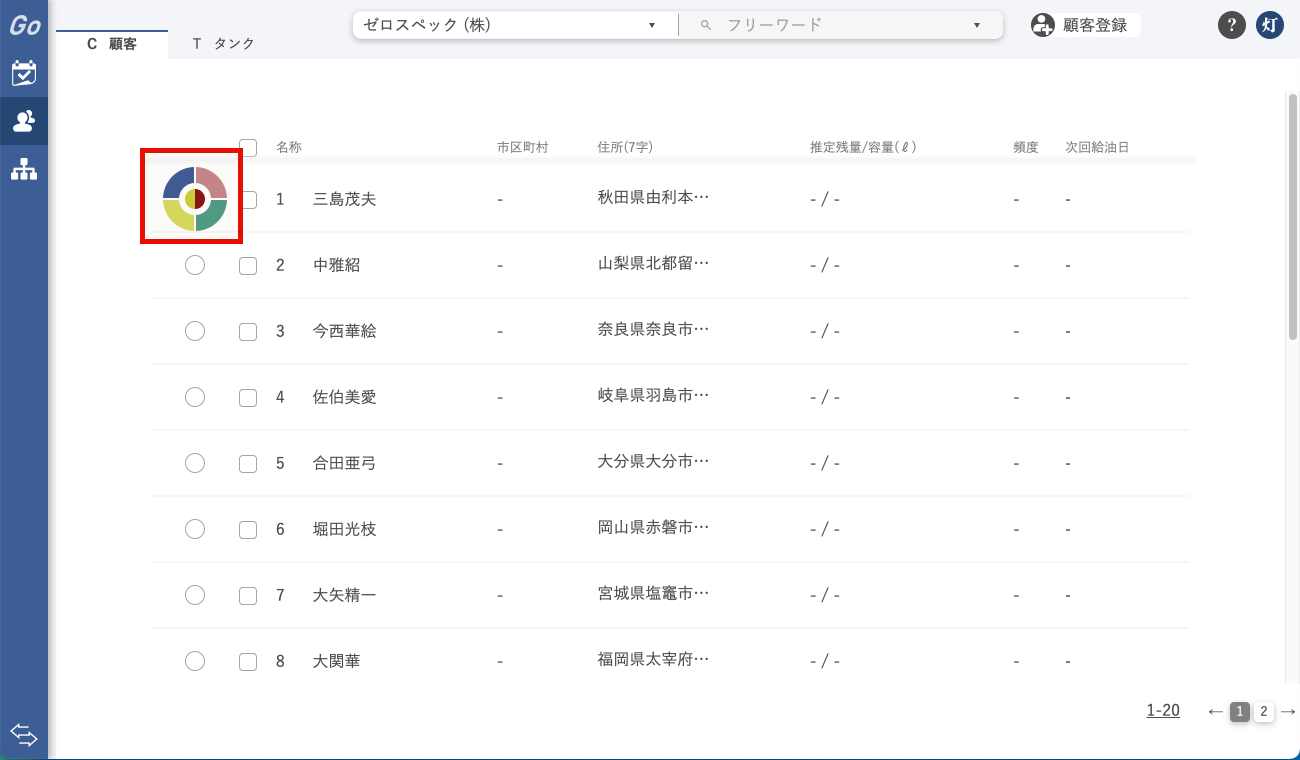
Task: Check the box for 大矢精一
Action: point(248,595)
